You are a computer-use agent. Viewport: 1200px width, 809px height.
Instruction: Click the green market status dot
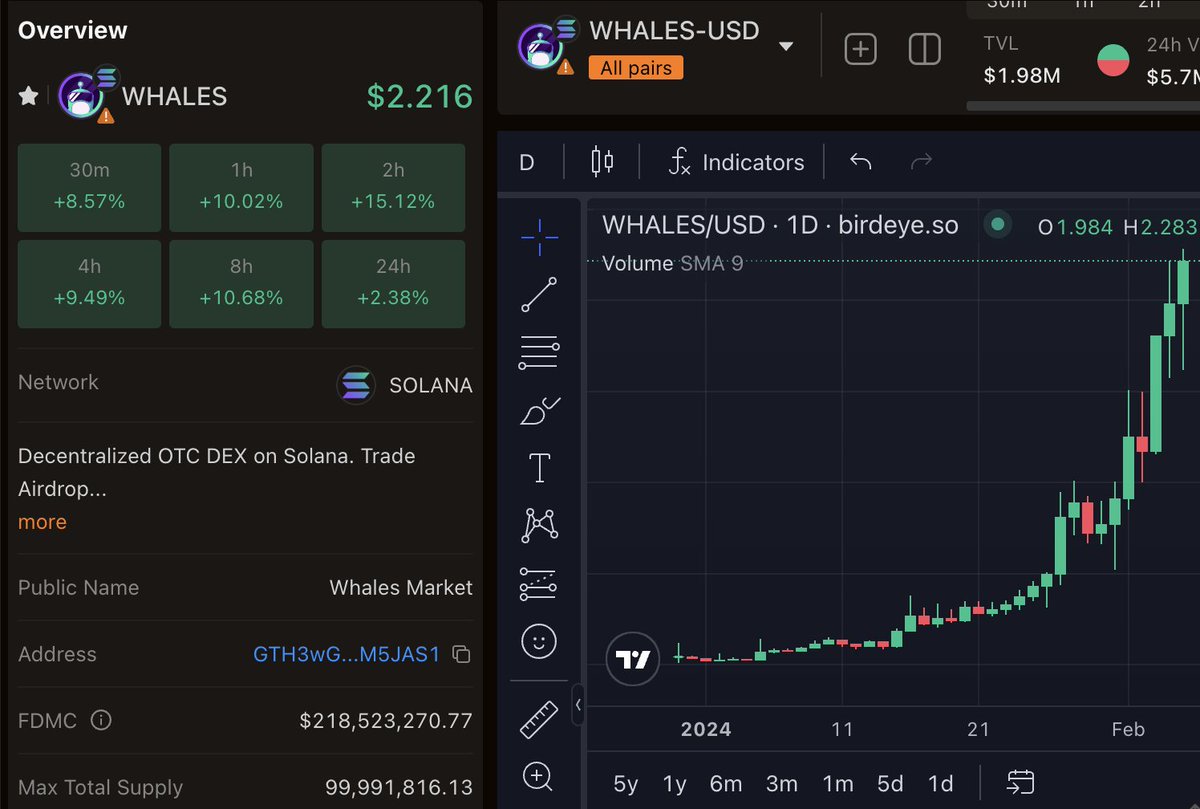pos(997,226)
